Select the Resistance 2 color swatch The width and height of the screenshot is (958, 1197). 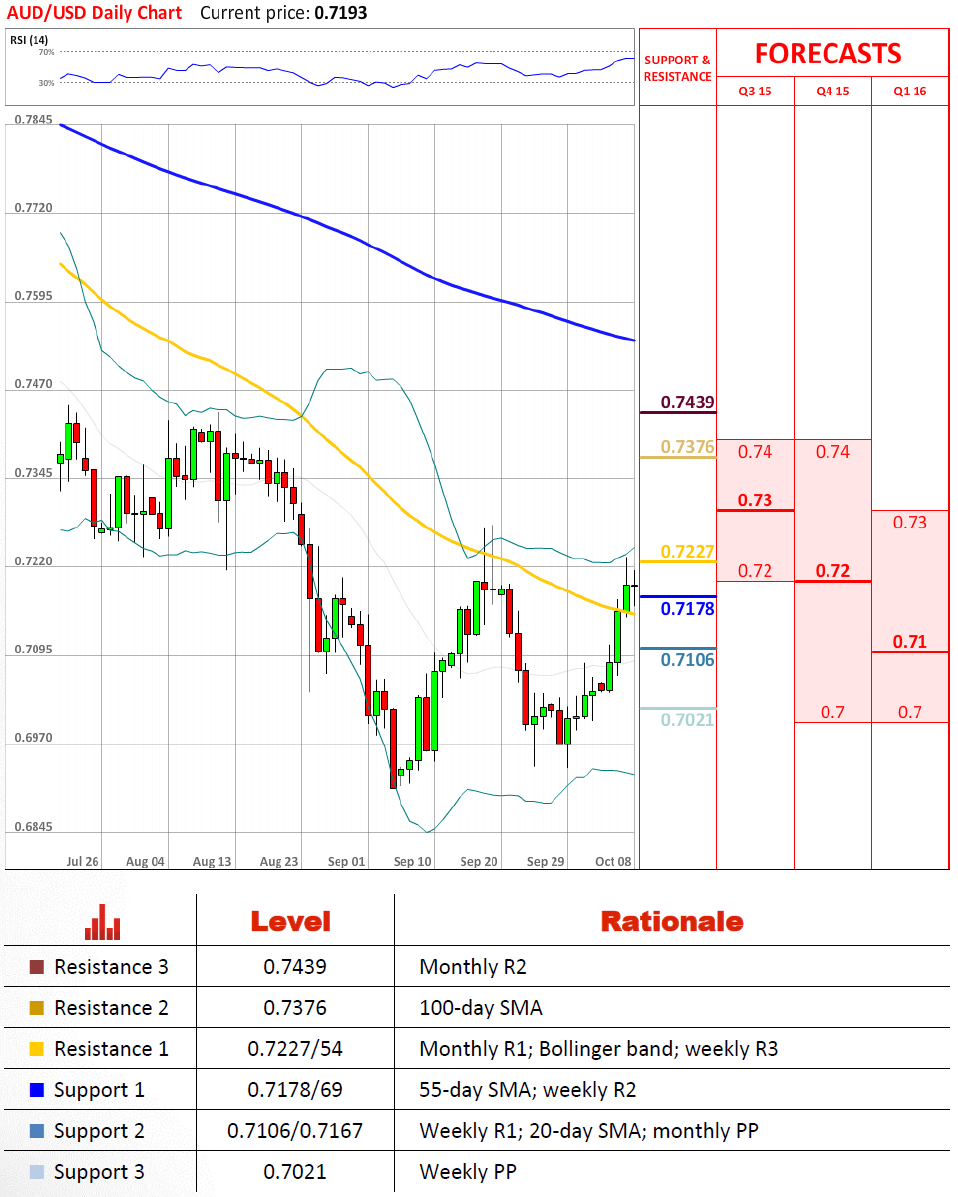[x=37, y=1008]
